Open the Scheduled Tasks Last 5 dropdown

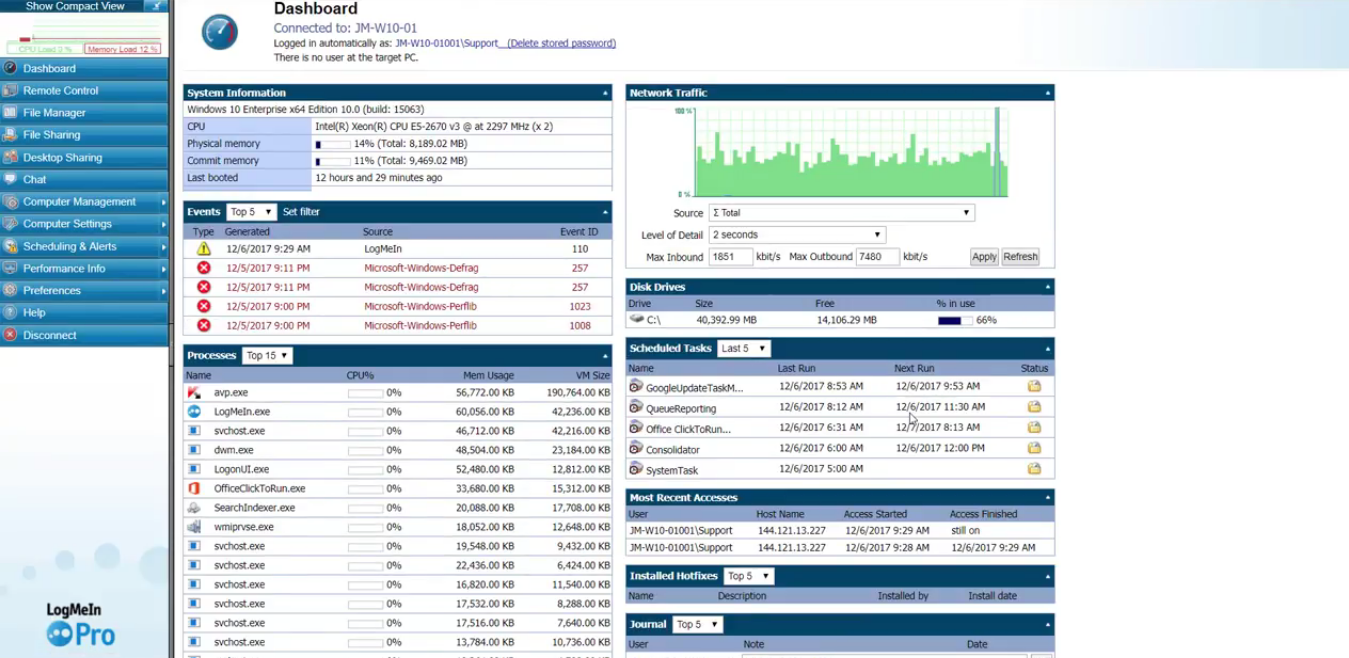[743, 348]
